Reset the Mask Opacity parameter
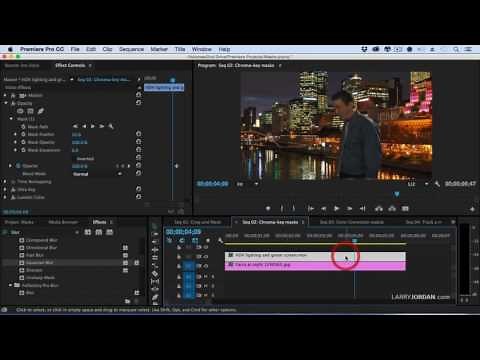480x360 pixels. pos(138,142)
